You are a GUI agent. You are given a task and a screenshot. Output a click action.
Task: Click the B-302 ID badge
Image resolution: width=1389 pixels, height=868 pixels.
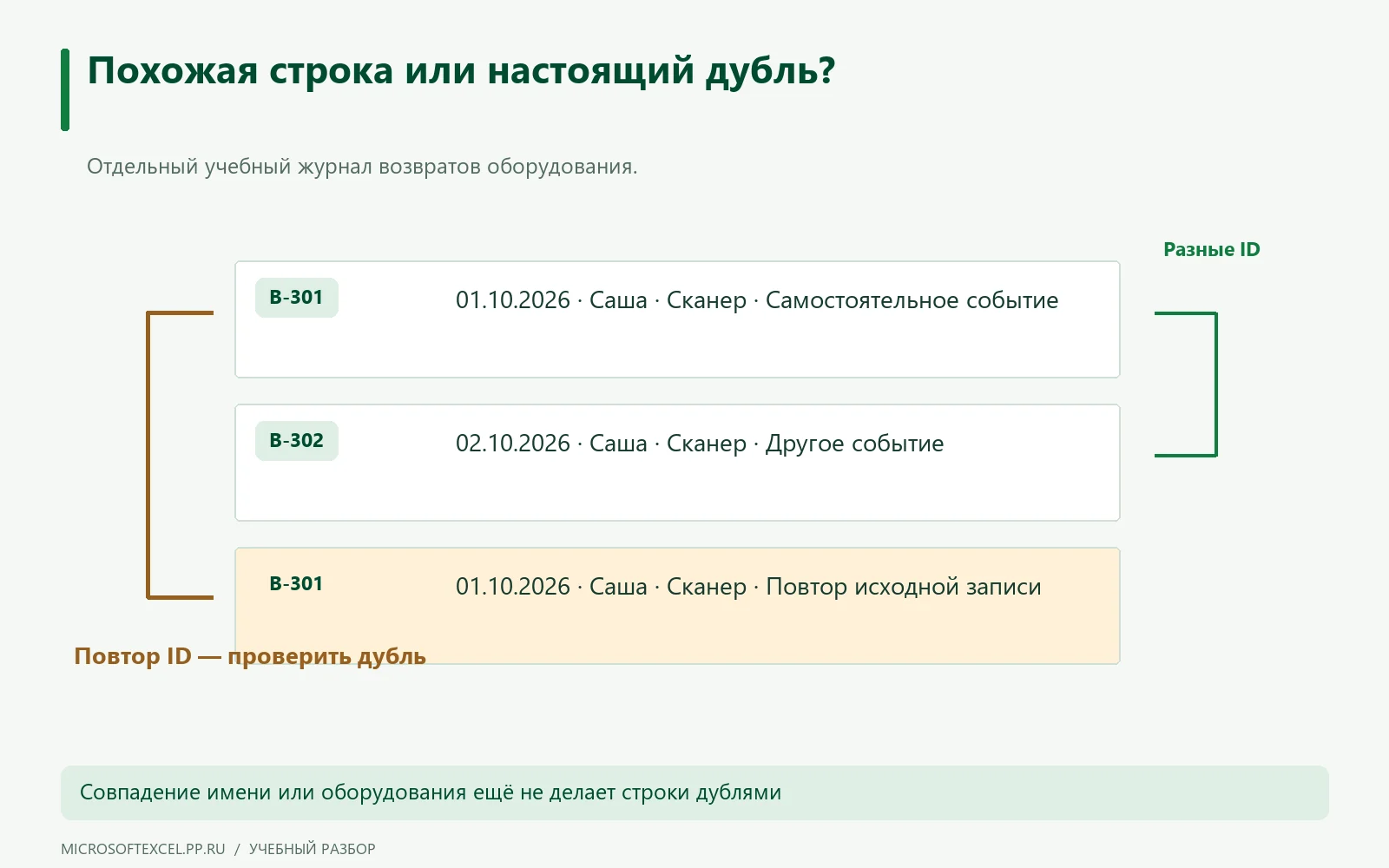297,441
